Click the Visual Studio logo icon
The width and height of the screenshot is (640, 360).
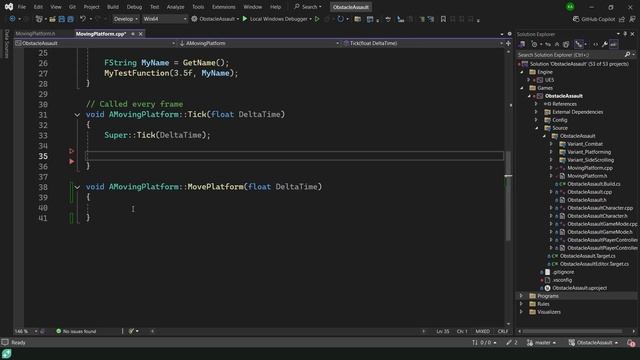point(9,7)
